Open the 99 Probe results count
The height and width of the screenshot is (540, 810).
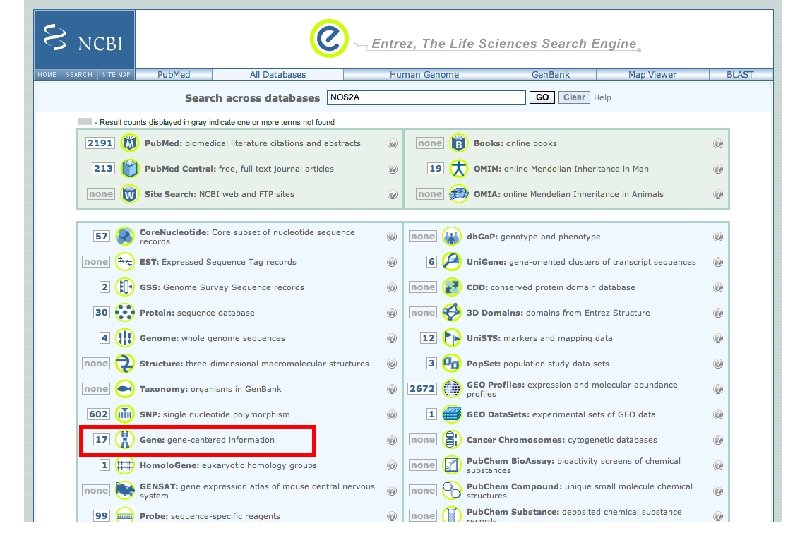pyautogui.click(x=101, y=515)
